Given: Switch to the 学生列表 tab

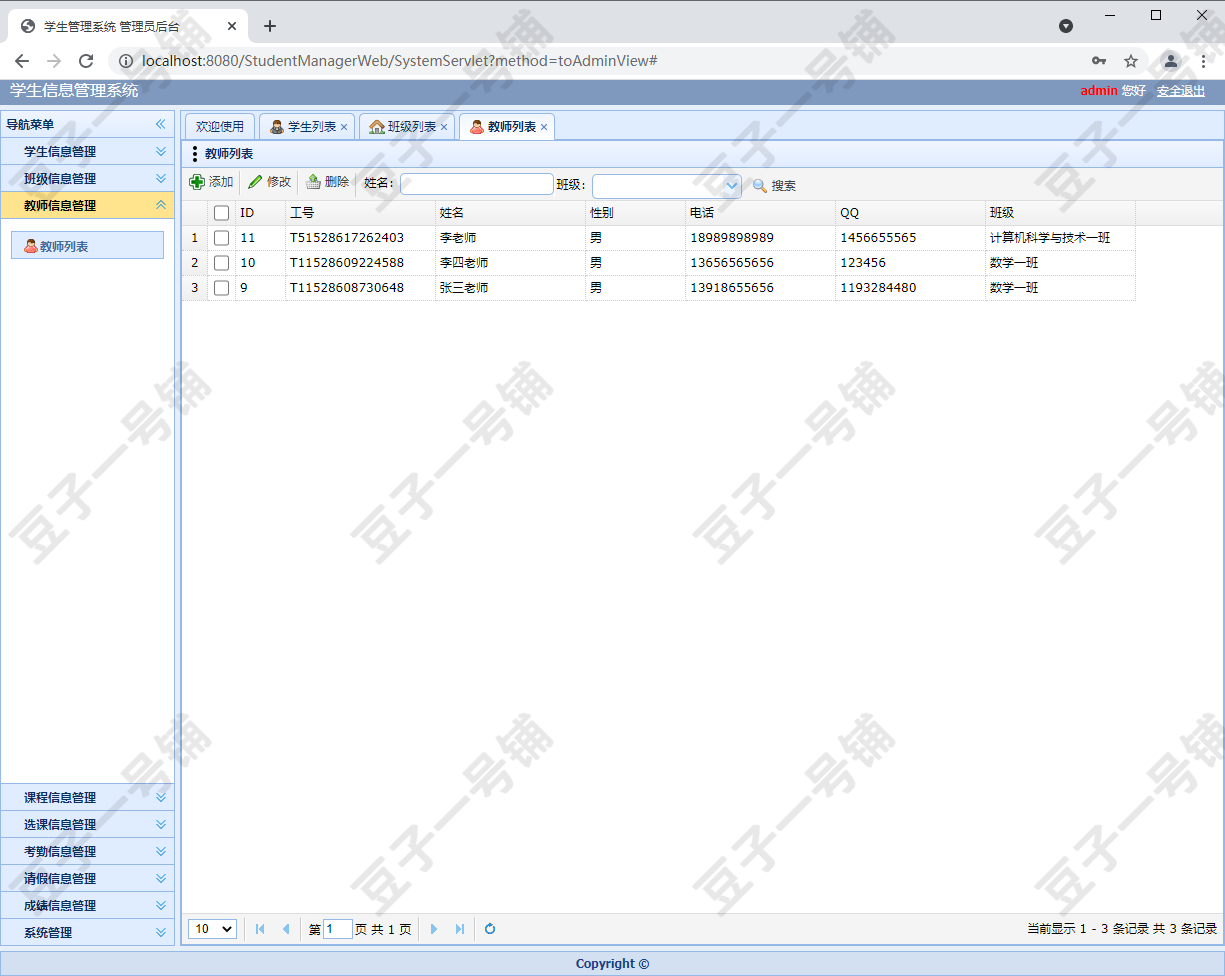Looking at the screenshot, I should [x=305, y=126].
